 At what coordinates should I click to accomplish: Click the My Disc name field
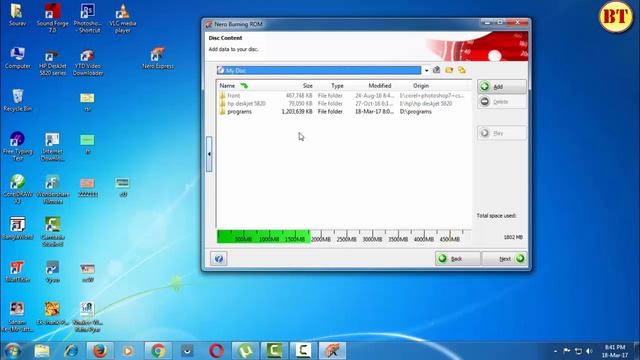tap(319, 70)
